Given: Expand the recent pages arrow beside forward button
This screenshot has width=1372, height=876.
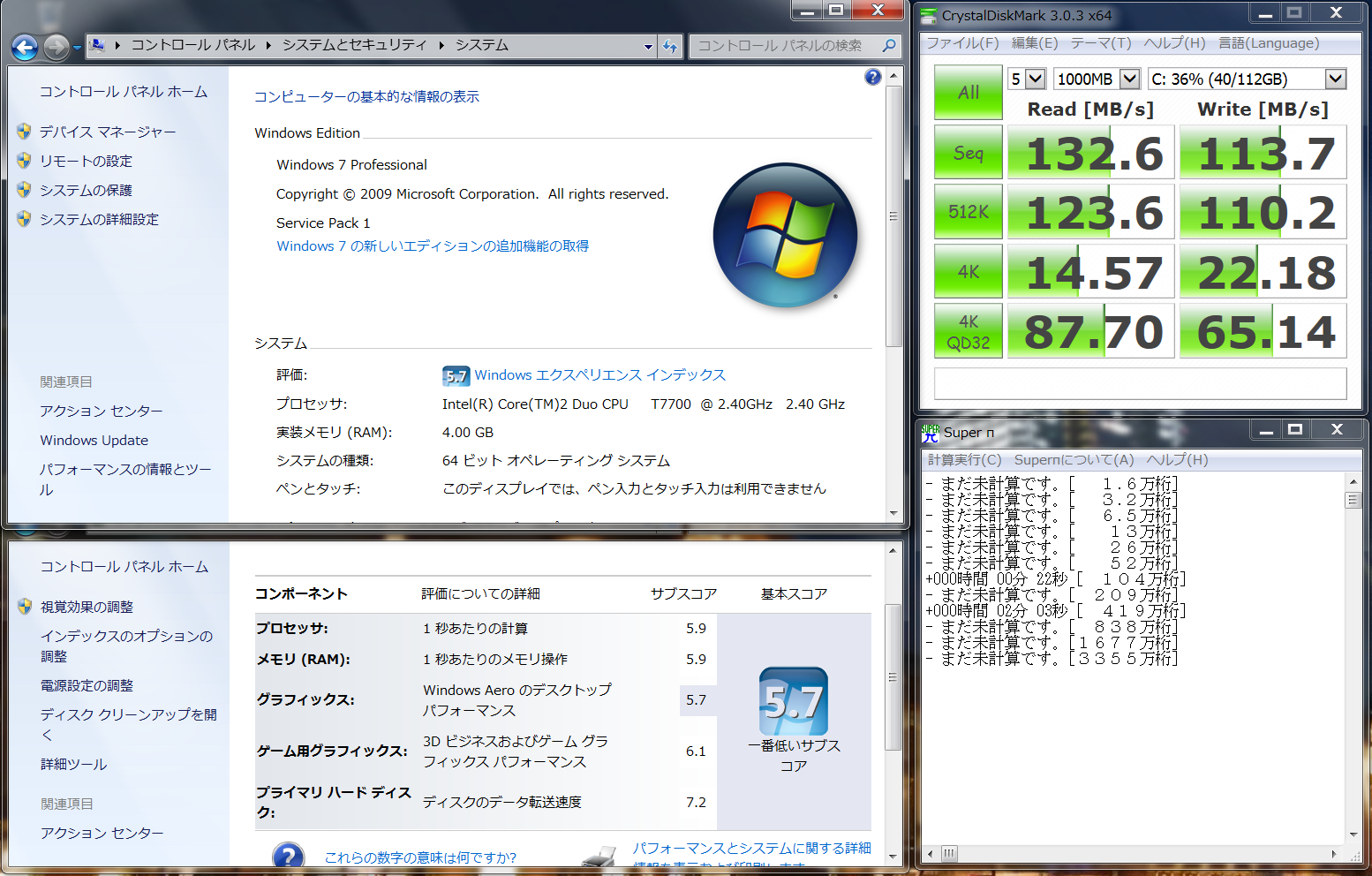Looking at the screenshot, I should (78, 47).
